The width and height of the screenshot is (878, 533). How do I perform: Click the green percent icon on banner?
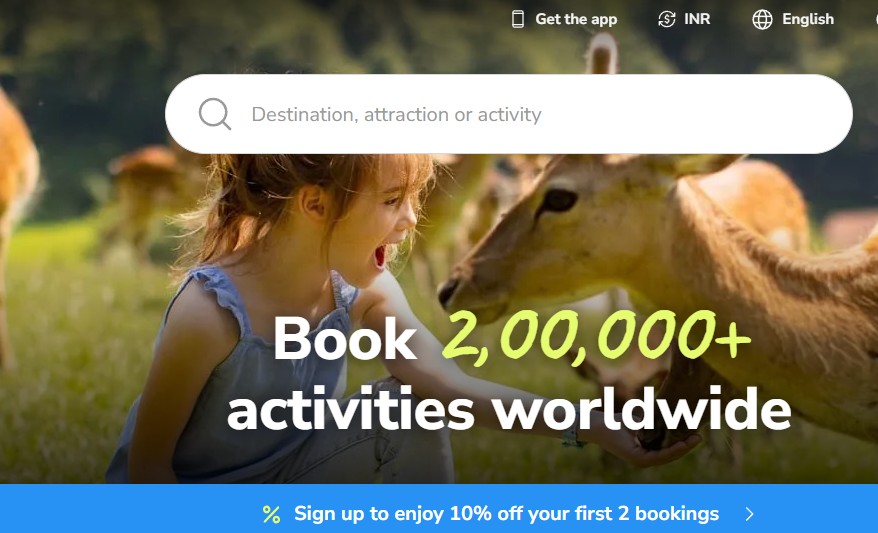tap(272, 514)
